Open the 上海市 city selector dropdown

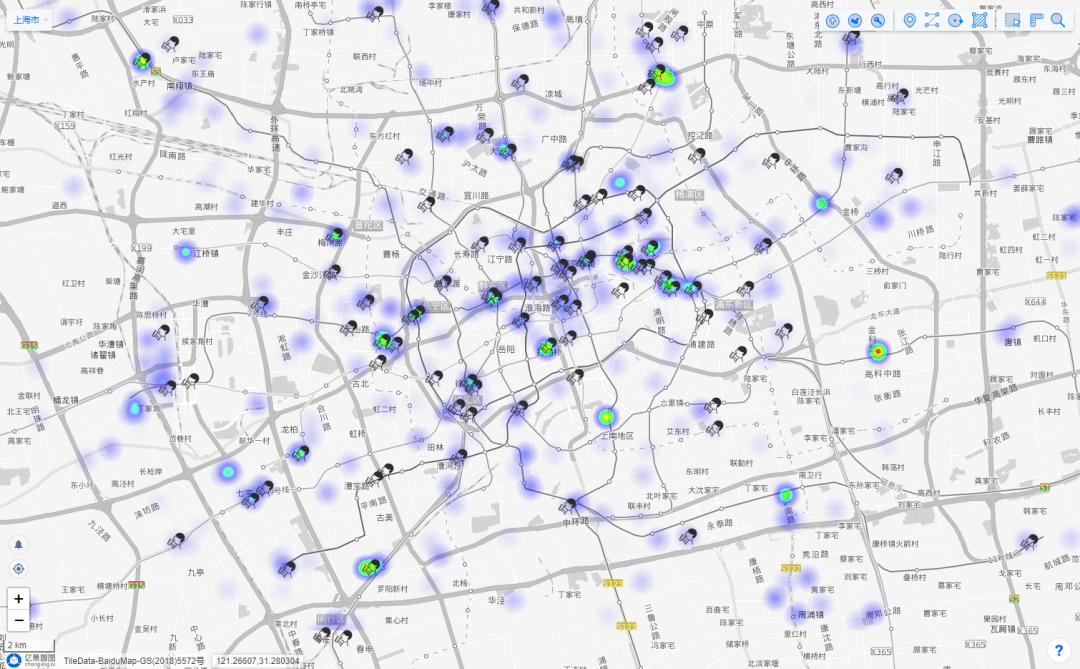(x=28, y=20)
